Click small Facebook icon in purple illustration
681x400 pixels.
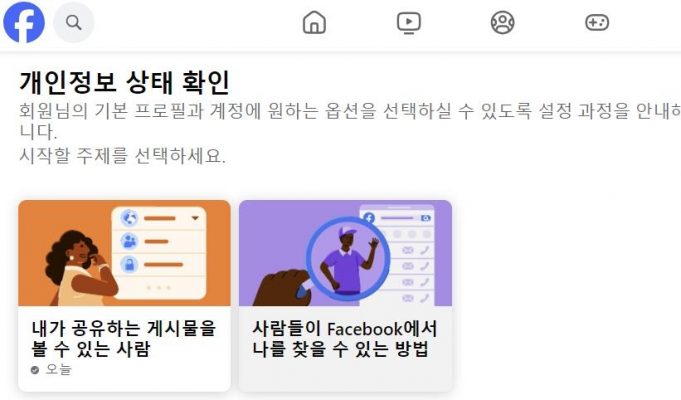[369, 218]
